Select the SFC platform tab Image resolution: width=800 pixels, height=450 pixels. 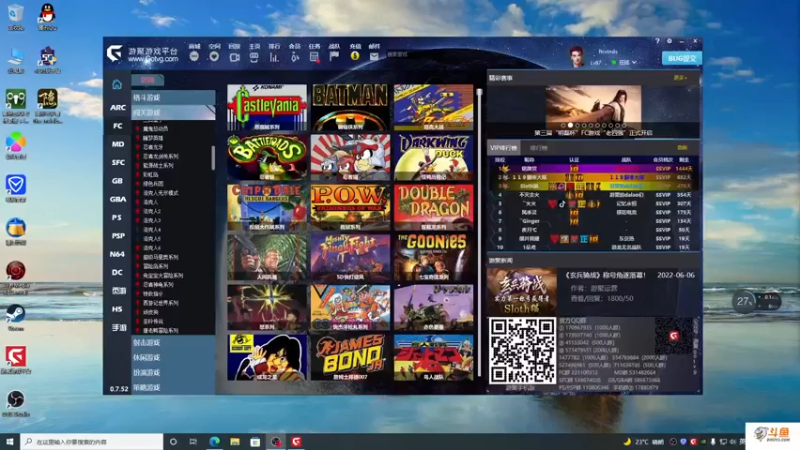(118, 162)
